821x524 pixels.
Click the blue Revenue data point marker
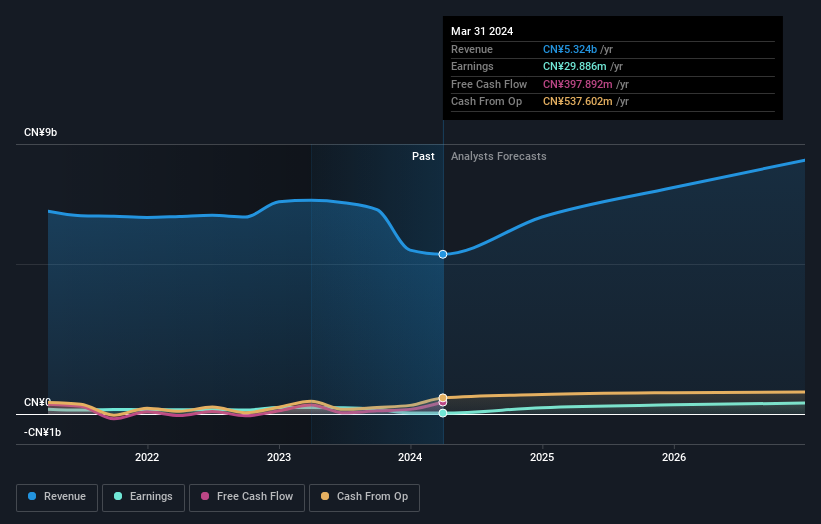click(443, 254)
